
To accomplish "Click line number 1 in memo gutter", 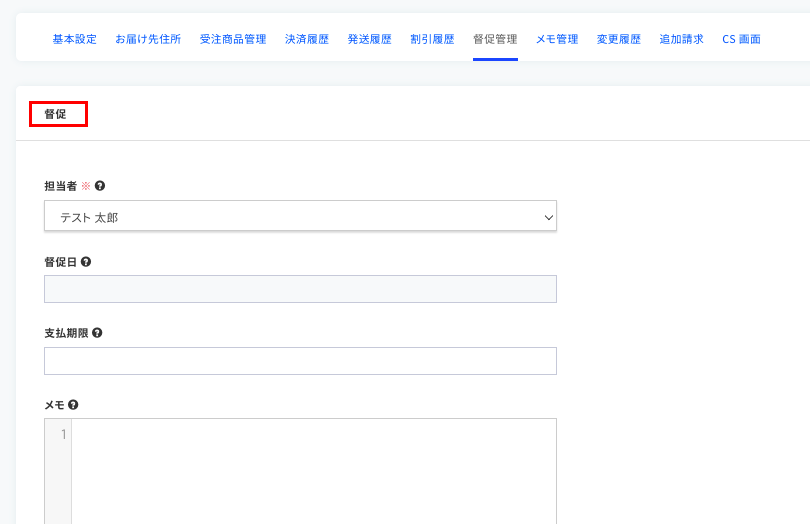I will click(63, 434).
